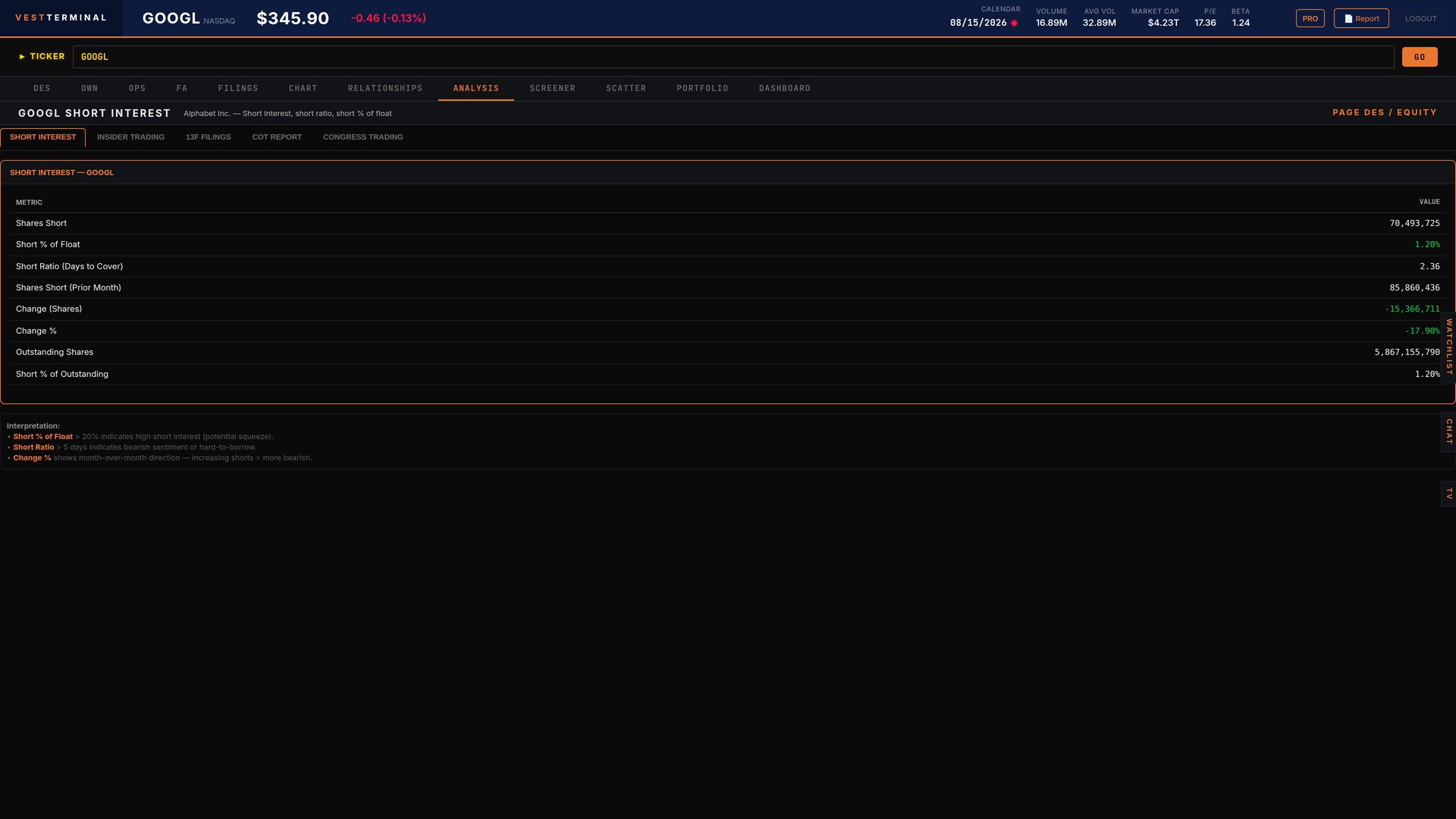This screenshot has width=1456, height=819.
Task: Go to the RELATIONSHIPS tab
Action: [x=385, y=89]
